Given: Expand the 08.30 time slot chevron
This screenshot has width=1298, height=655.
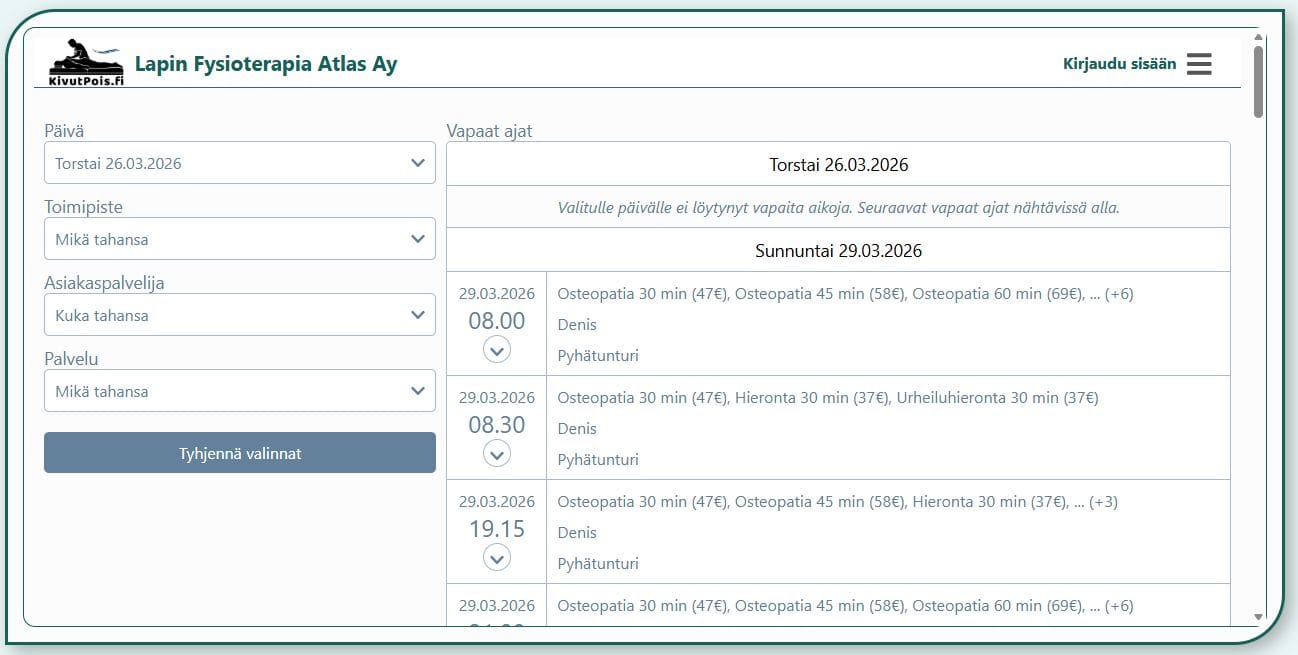Looking at the screenshot, I should [497, 453].
